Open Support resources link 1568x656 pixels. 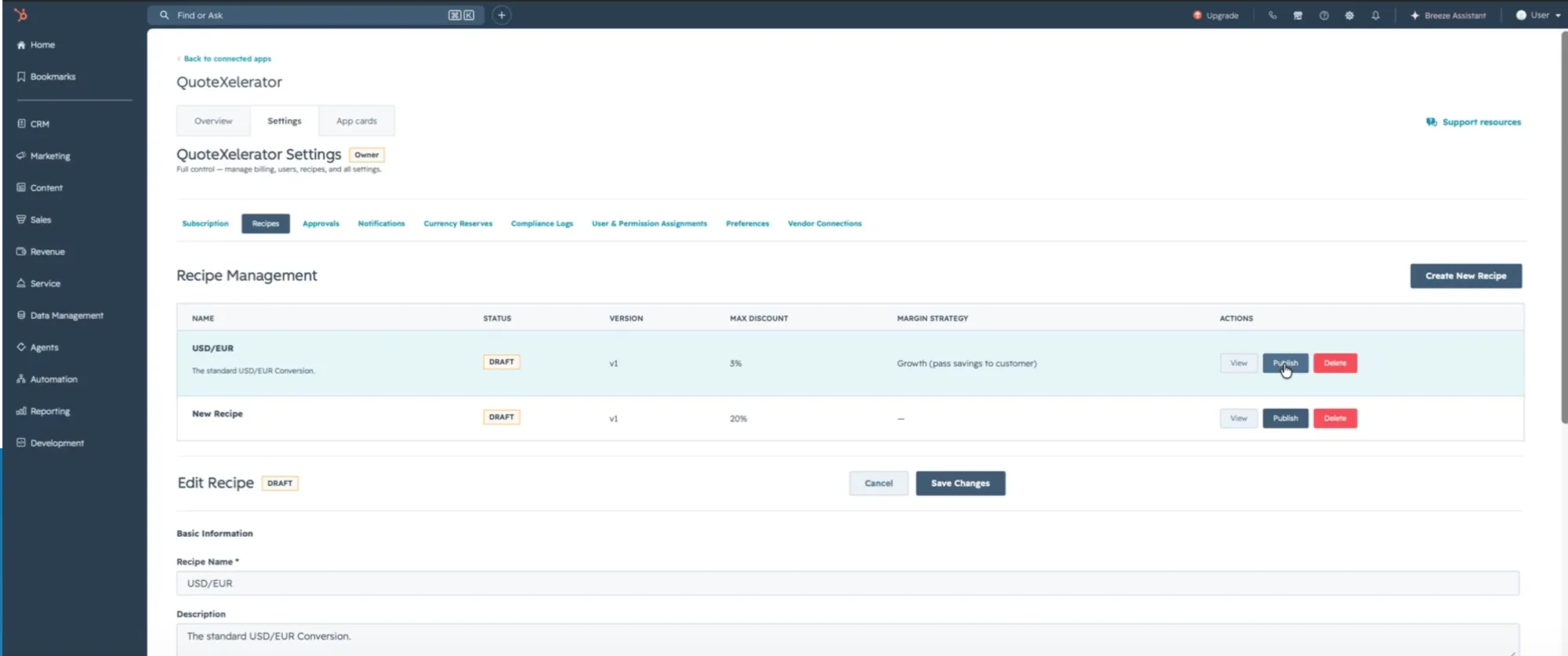(1473, 122)
